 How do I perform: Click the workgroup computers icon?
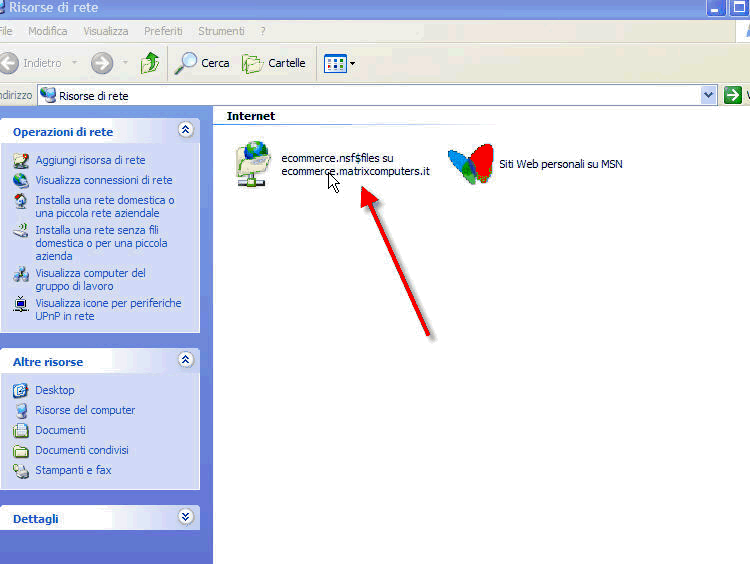tap(21, 274)
